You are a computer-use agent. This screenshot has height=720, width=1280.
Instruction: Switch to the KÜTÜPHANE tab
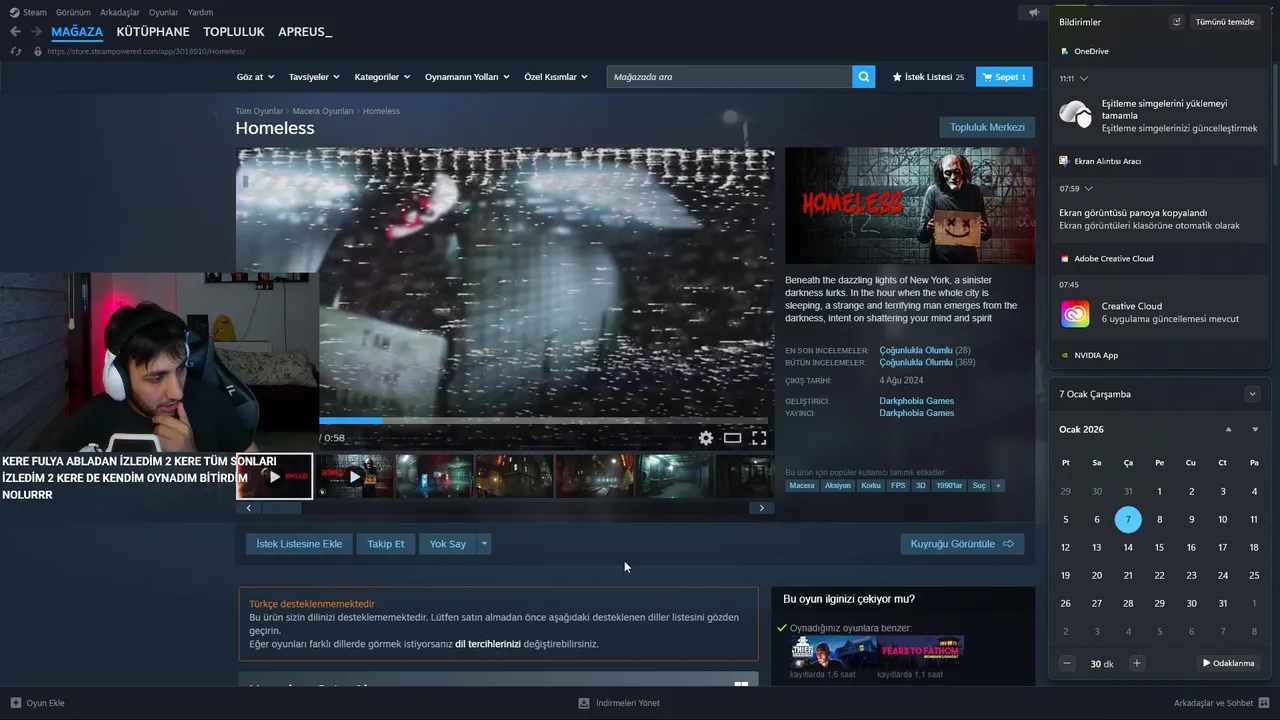point(153,32)
